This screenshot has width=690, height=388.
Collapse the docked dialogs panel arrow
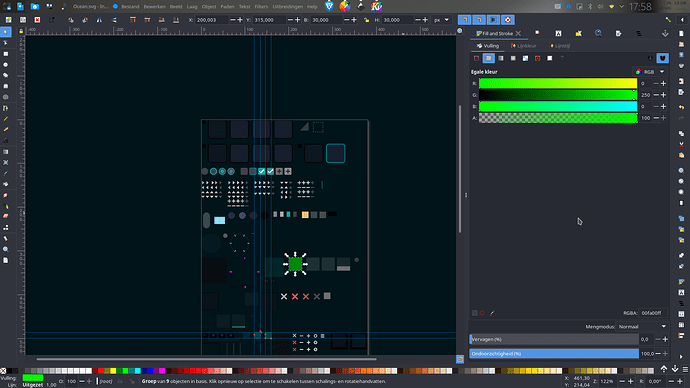click(683, 20)
